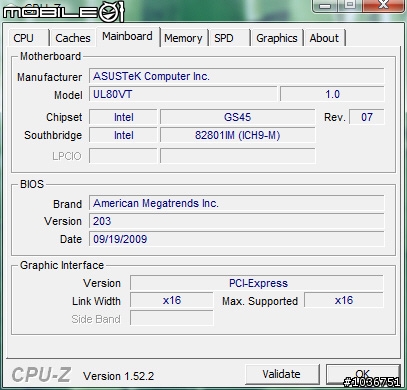
Task: Click the OK button
Action: 363,374
